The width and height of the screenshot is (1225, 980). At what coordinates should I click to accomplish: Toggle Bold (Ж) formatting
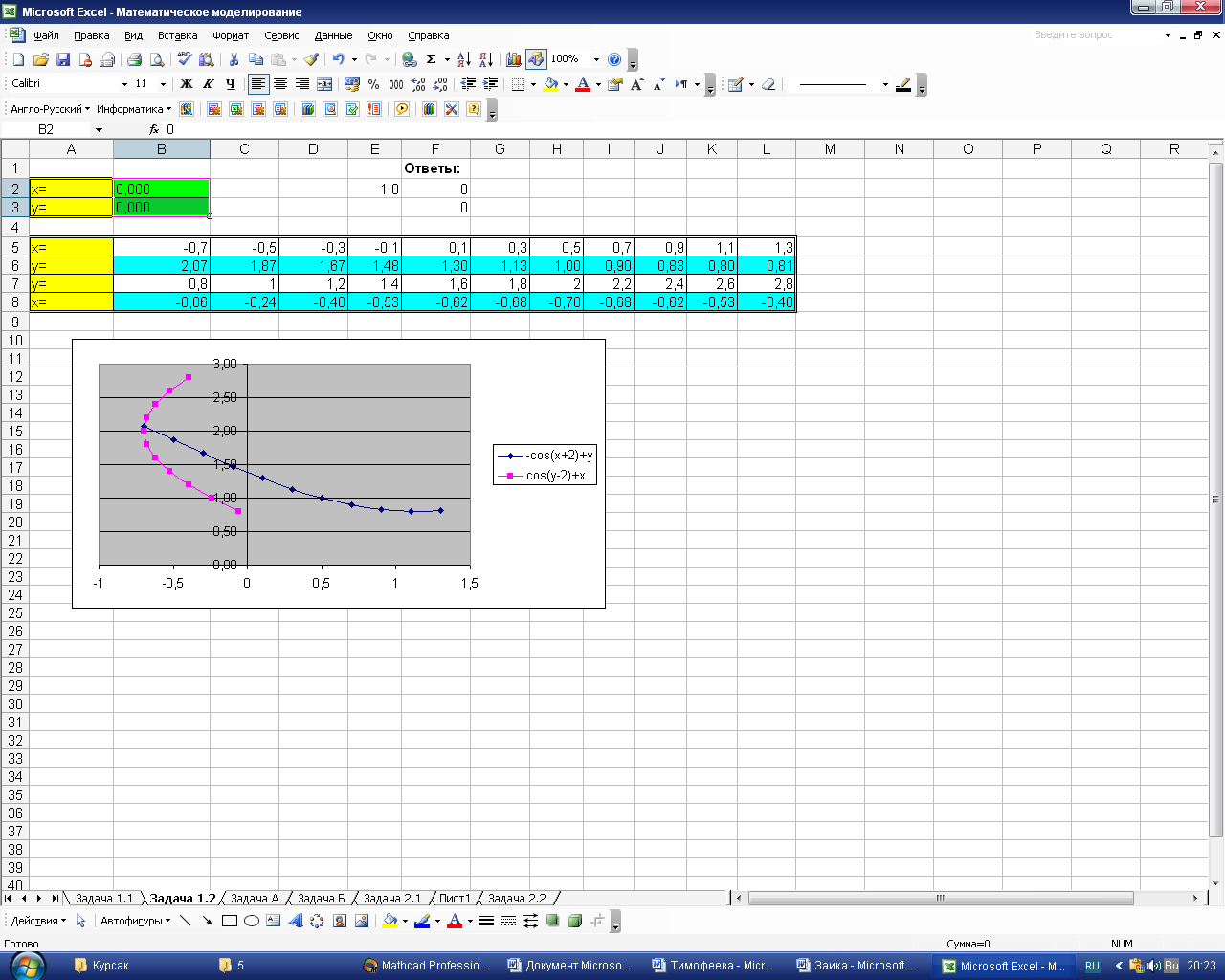click(187, 84)
